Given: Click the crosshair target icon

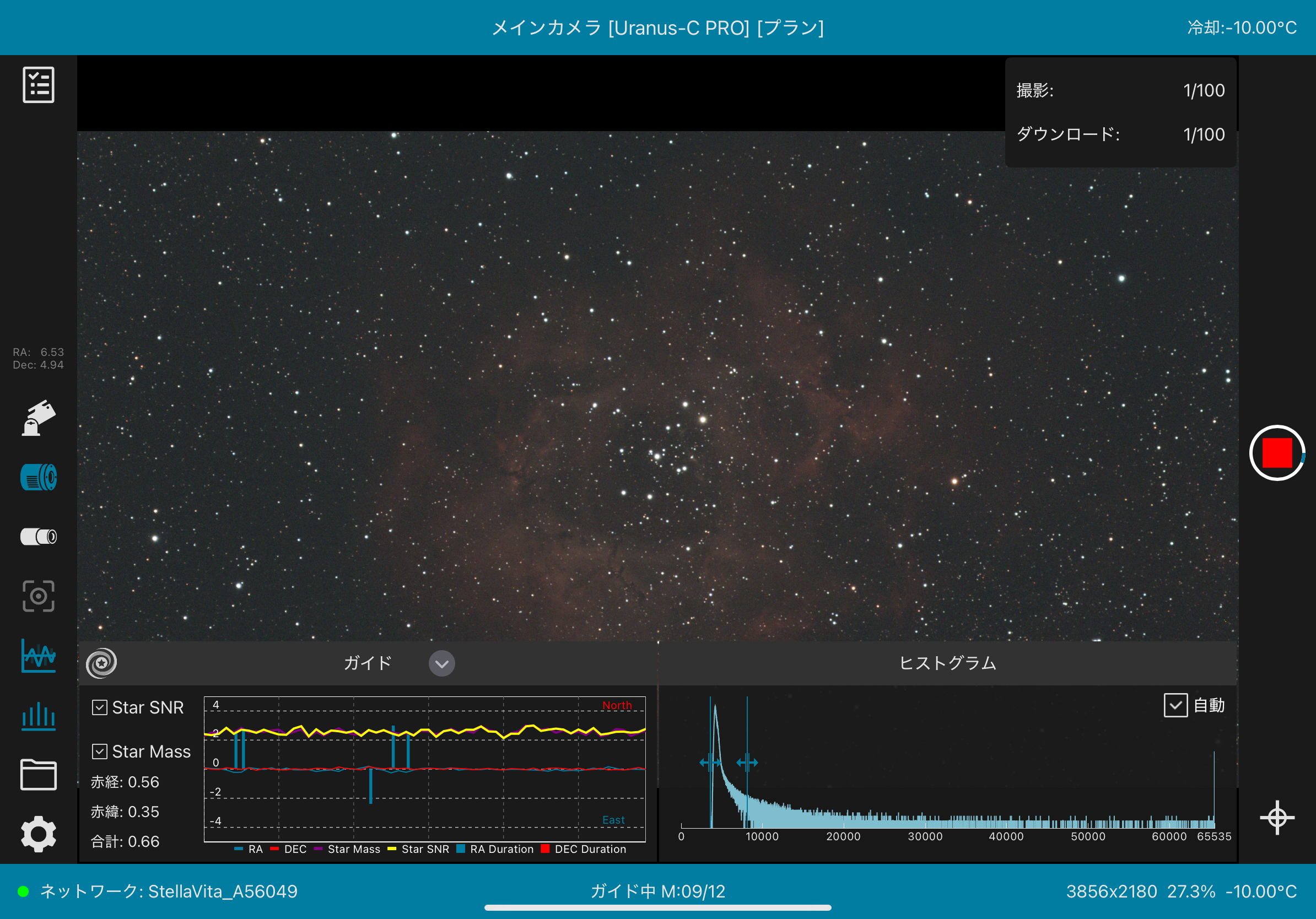Looking at the screenshot, I should (x=1277, y=817).
